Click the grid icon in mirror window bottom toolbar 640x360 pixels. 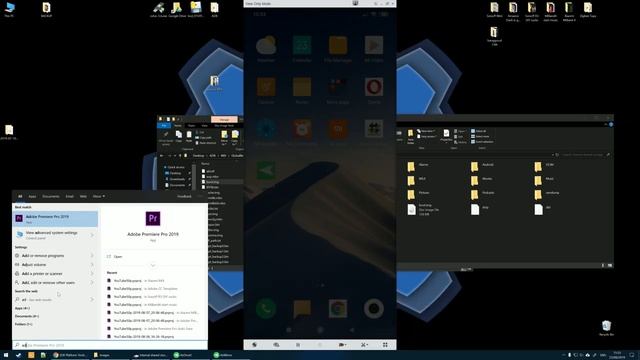pos(385,345)
